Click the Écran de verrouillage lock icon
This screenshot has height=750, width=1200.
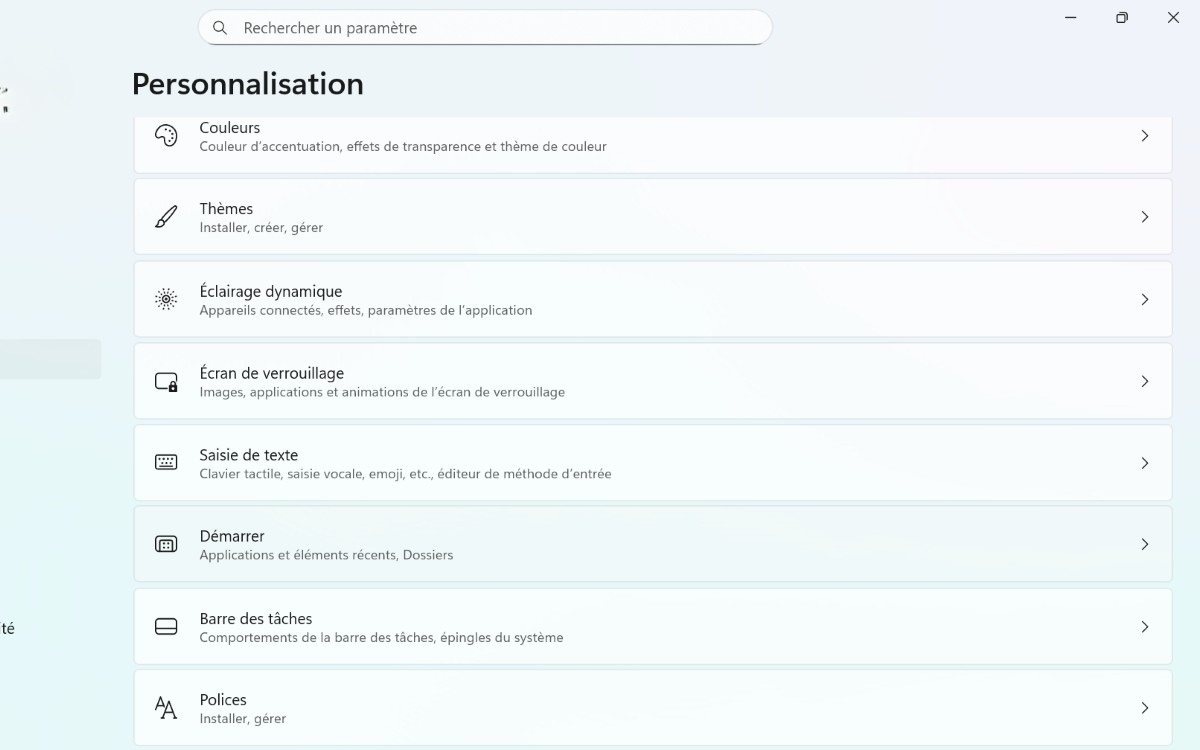click(x=166, y=381)
